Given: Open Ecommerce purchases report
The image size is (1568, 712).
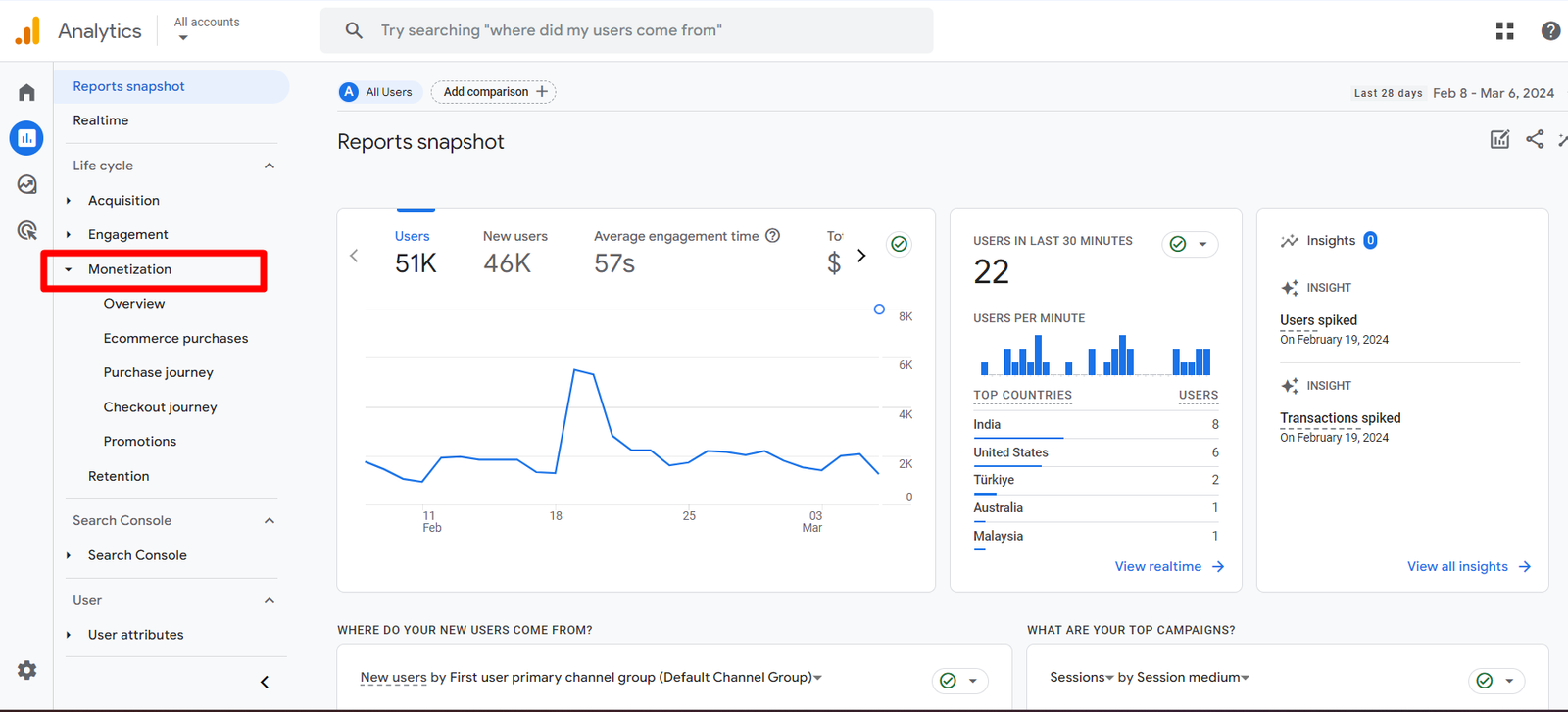Looking at the screenshot, I should click(176, 338).
